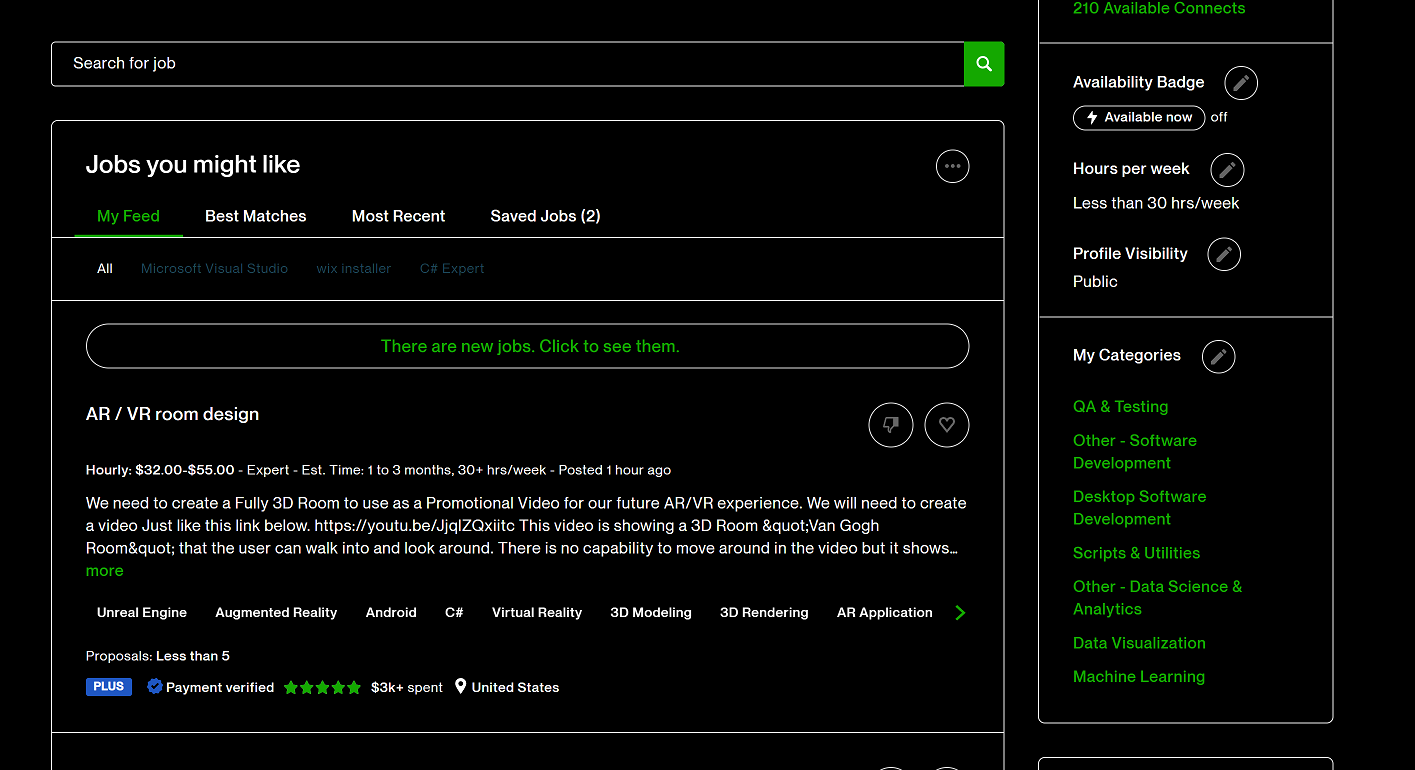1415x770 pixels.
Task: Edit the Availability Badge via its pencil icon
Action: (x=1240, y=83)
